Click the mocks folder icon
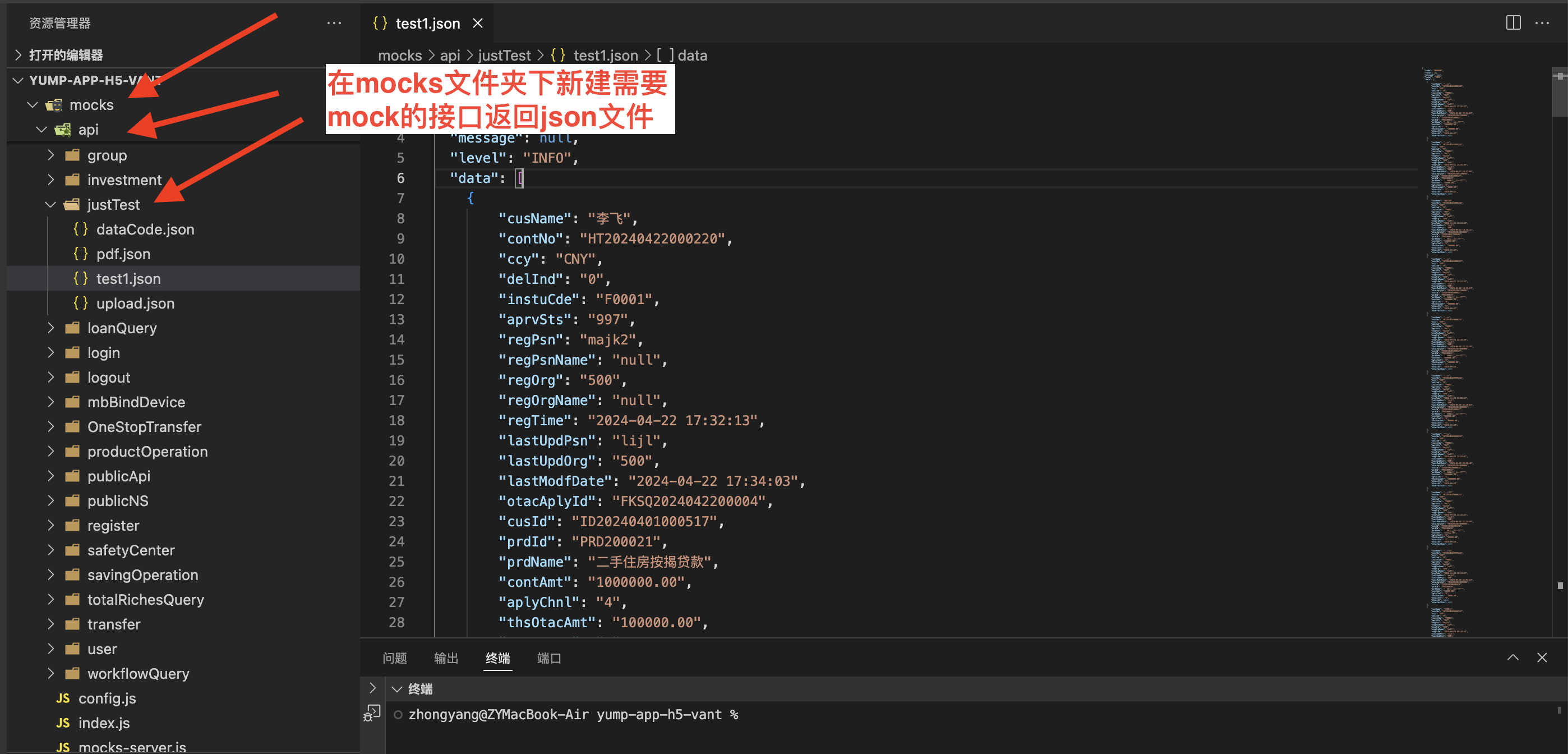 (x=54, y=105)
